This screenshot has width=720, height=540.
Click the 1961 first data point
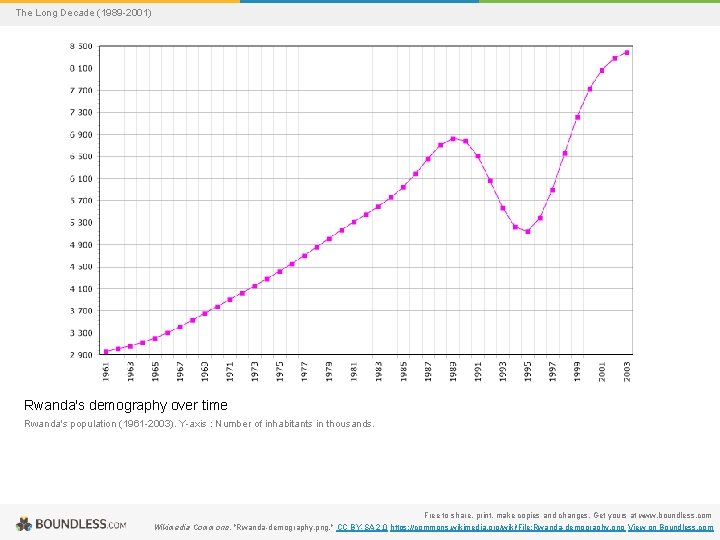coord(106,352)
